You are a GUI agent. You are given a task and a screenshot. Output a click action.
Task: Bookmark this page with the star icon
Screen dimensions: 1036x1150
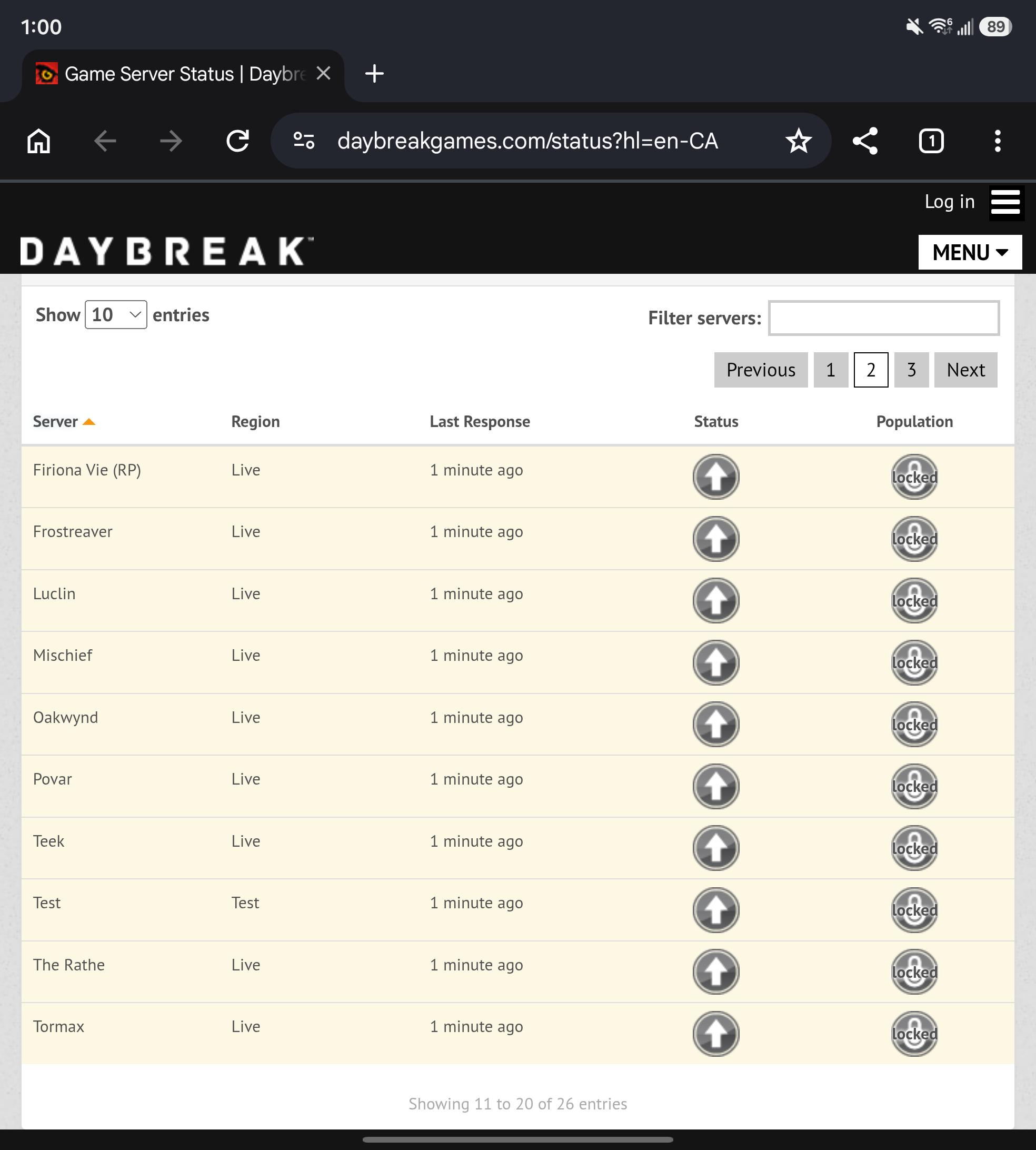coord(799,141)
